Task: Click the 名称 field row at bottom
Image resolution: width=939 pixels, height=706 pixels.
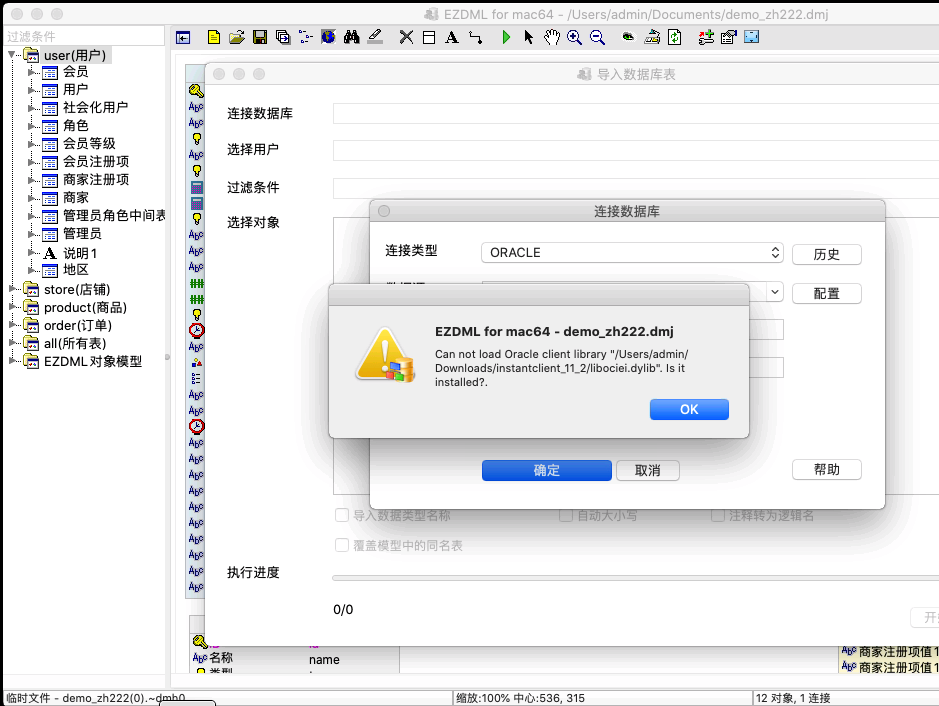Action: [x=293, y=659]
